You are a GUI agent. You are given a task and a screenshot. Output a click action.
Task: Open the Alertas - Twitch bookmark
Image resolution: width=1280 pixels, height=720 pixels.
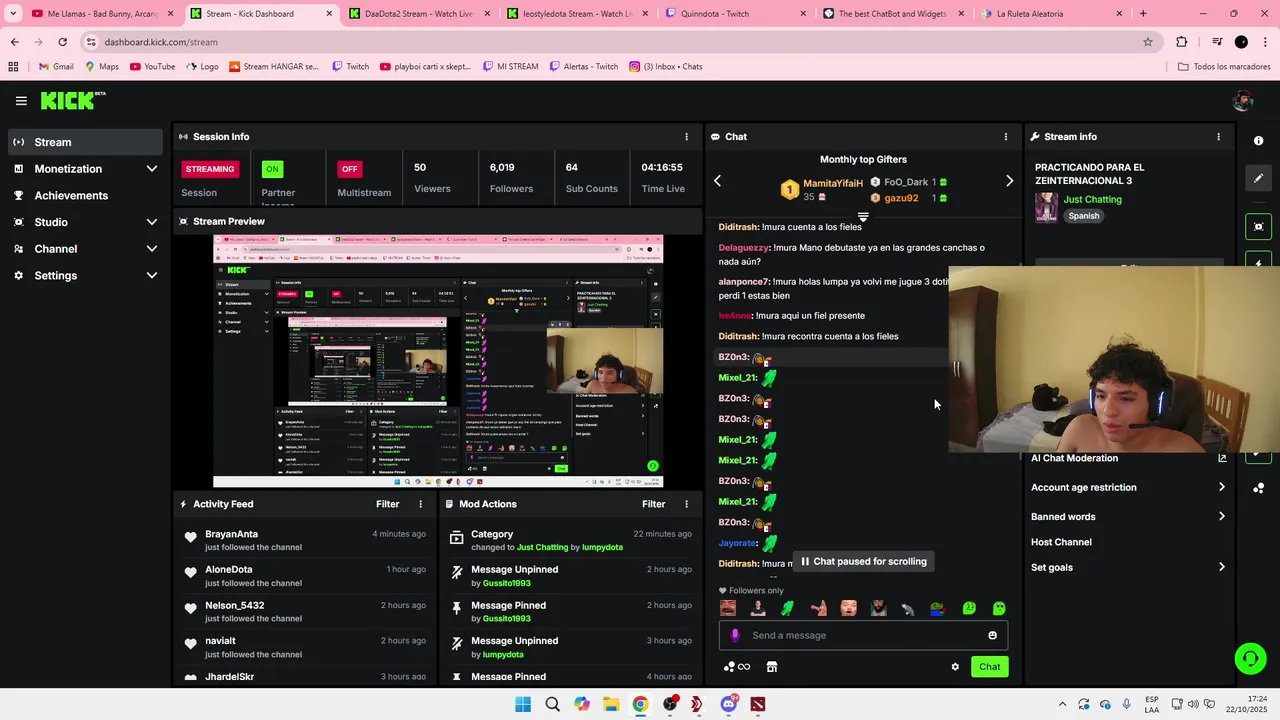tap(582, 67)
